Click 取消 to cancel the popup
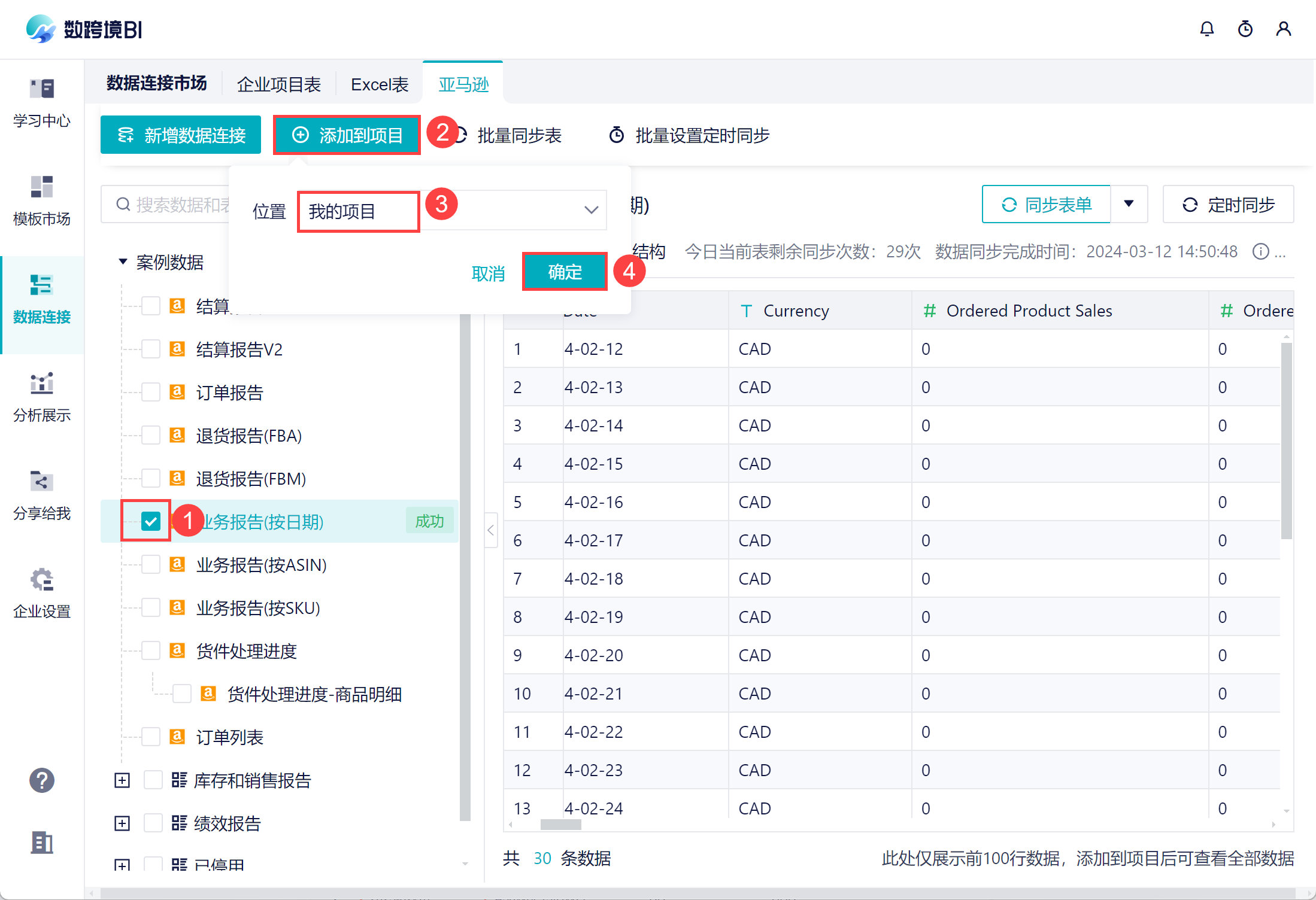This screenshot has height=900, width=1316. pyautogui.click(x=488, y=273)
